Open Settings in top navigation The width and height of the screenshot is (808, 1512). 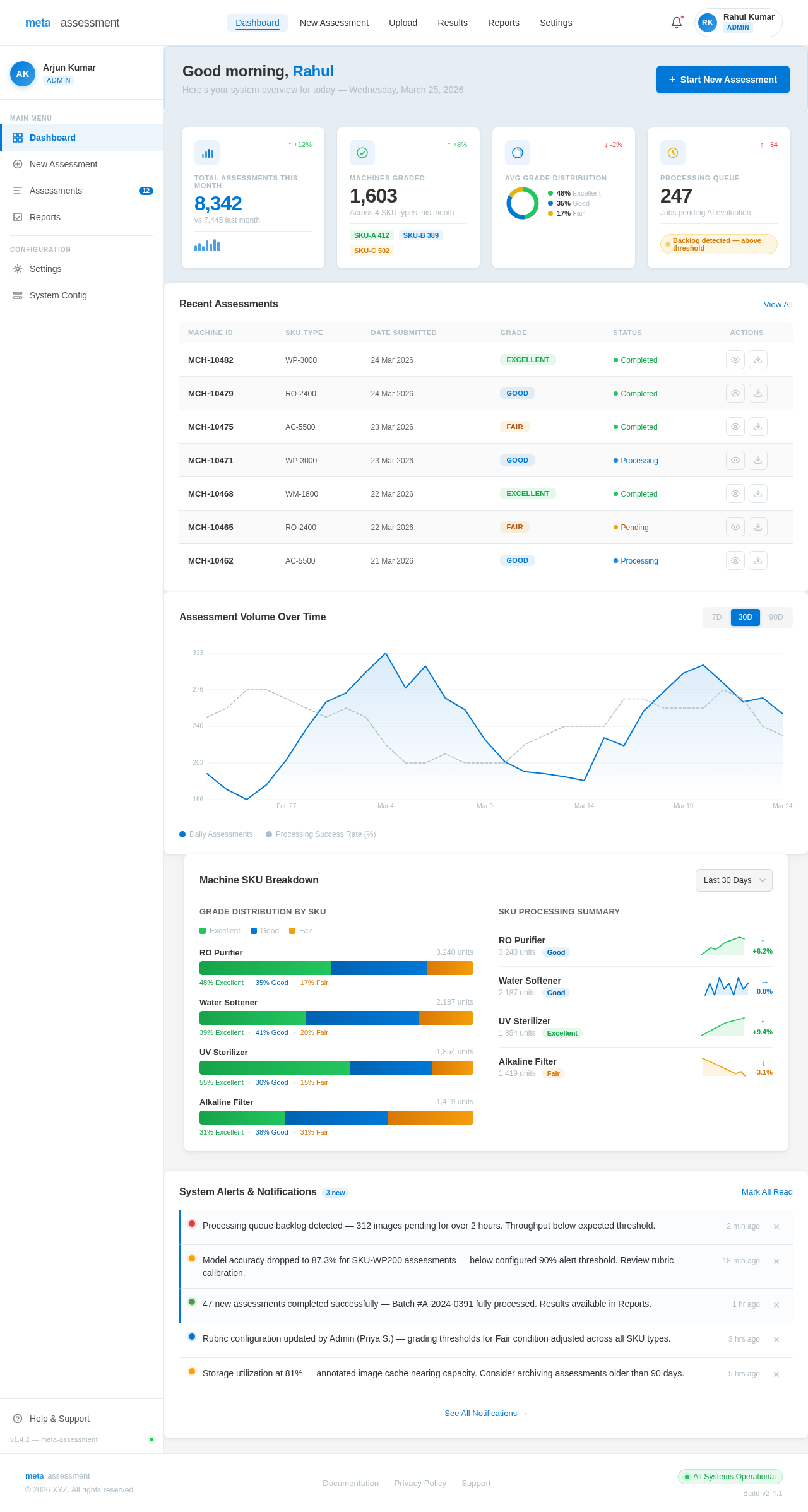coord(556,23)
